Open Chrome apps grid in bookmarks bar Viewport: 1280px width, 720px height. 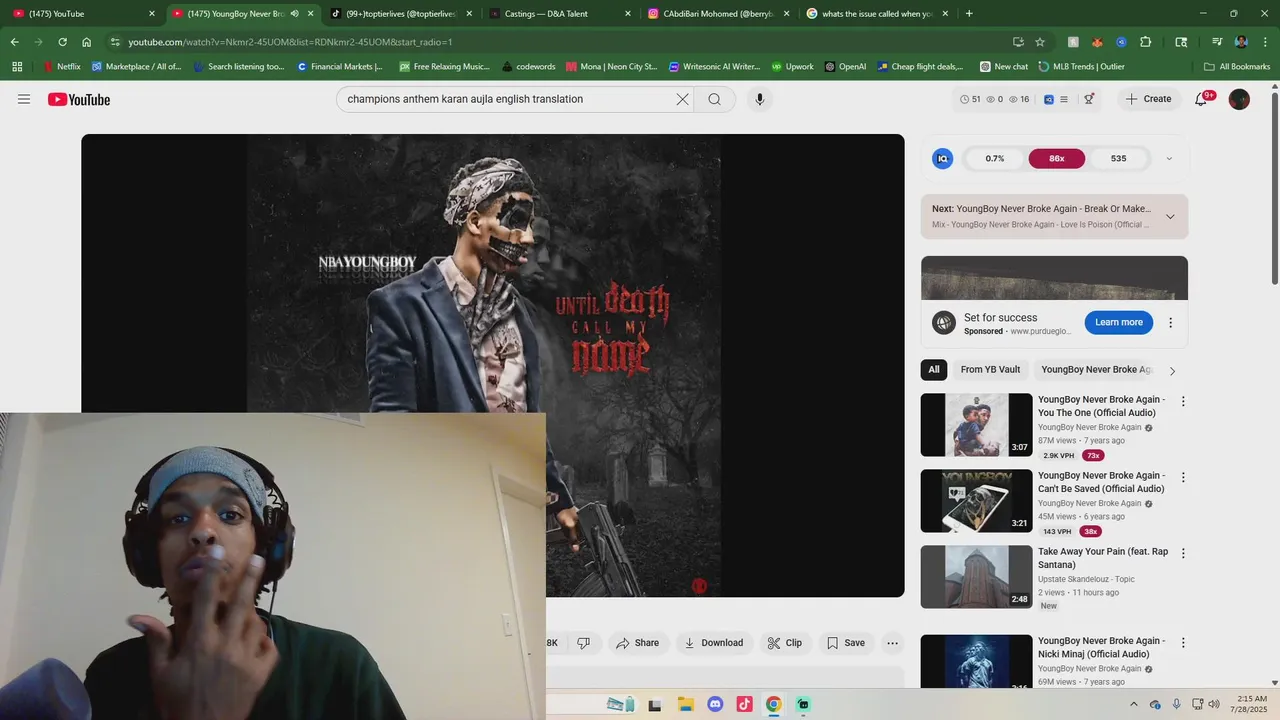click(x=17, y=67)
